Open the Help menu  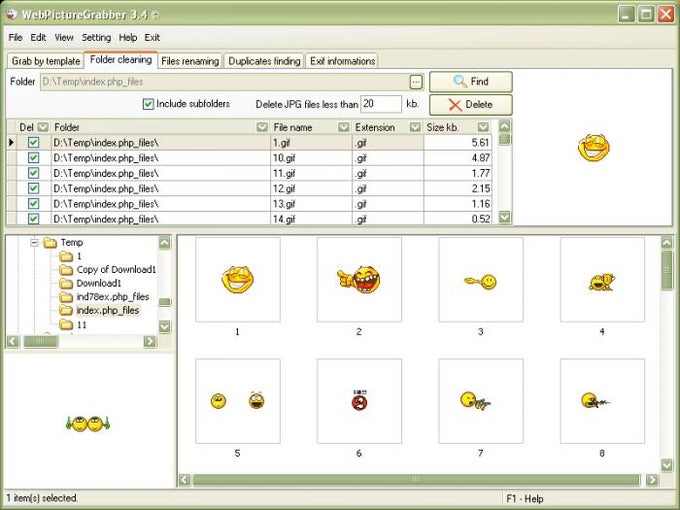[128, 38]
